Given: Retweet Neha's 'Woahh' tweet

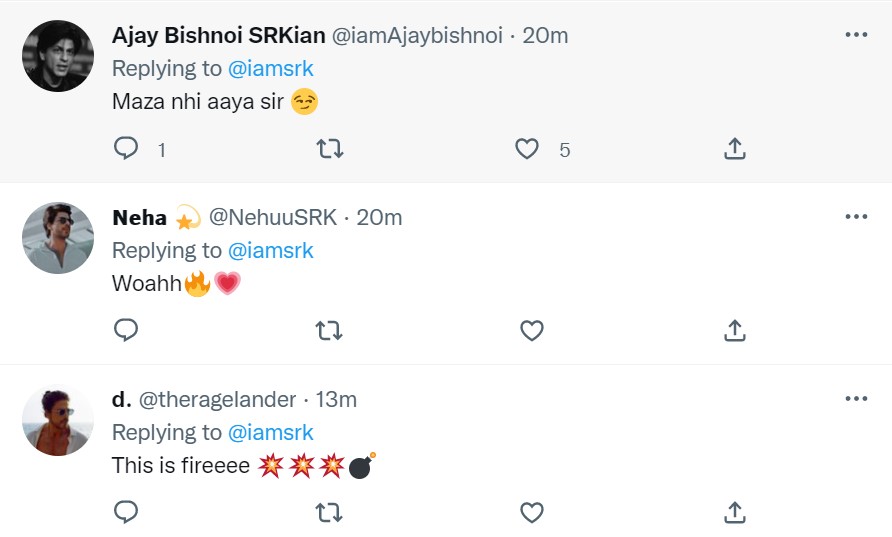Looking at the screenshot, I should [329, 330].
